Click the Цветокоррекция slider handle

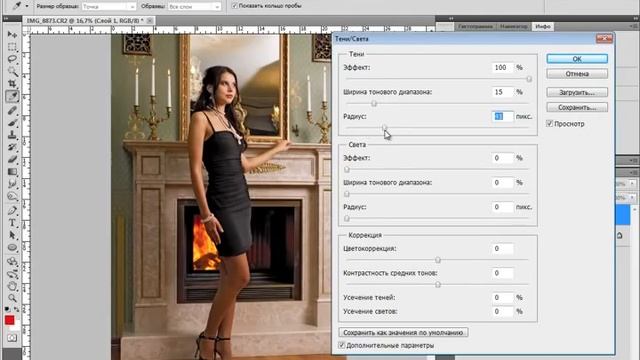click(x=438, y=260)
